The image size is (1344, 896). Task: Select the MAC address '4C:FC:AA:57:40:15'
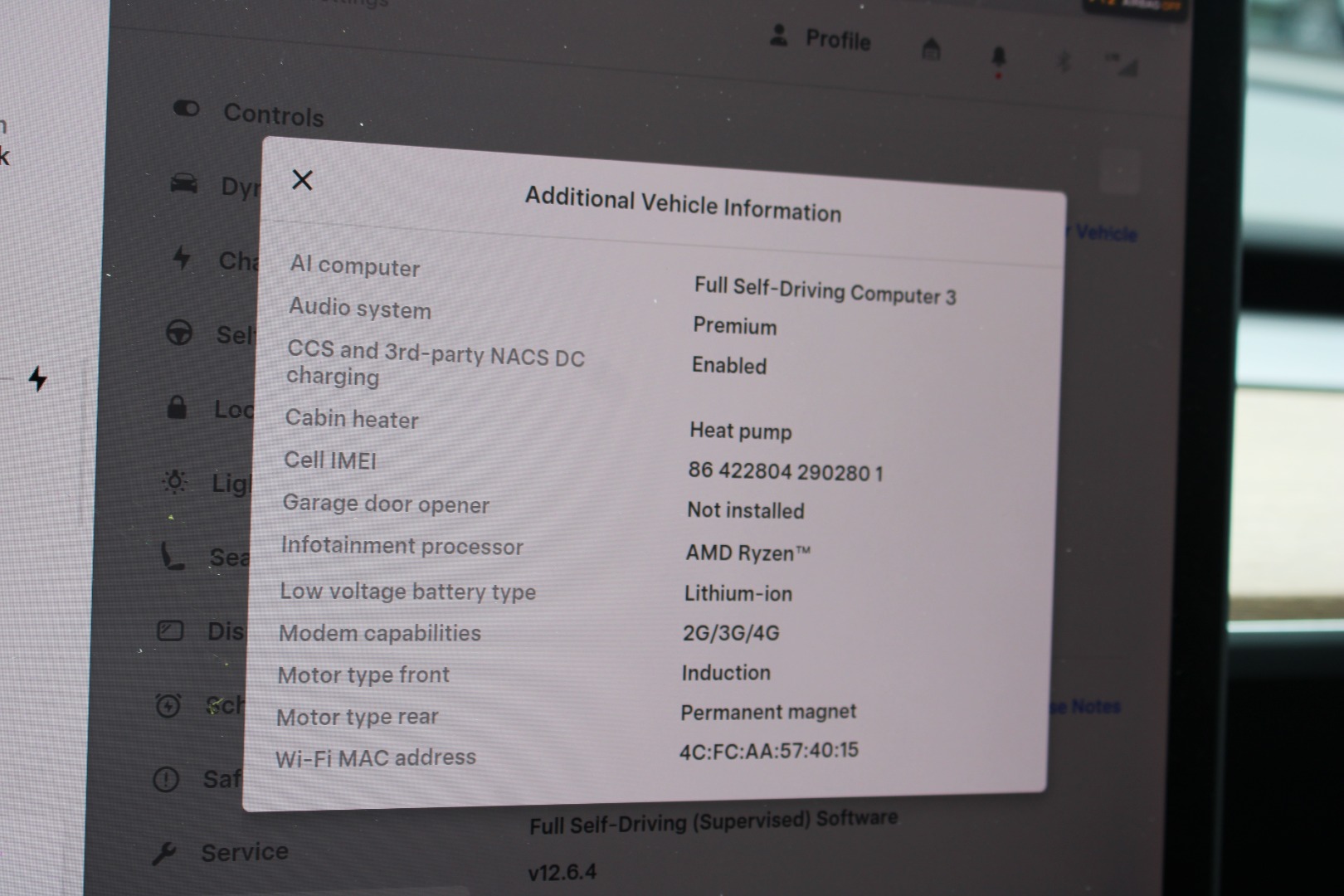coord(769,751)
